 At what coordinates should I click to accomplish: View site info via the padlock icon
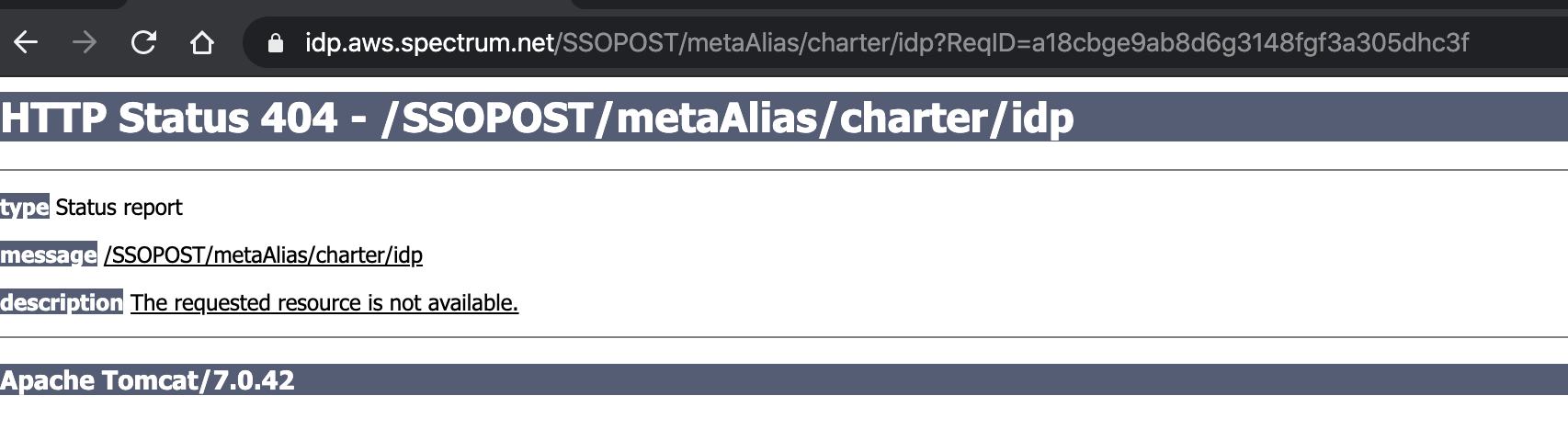point(275,43)
